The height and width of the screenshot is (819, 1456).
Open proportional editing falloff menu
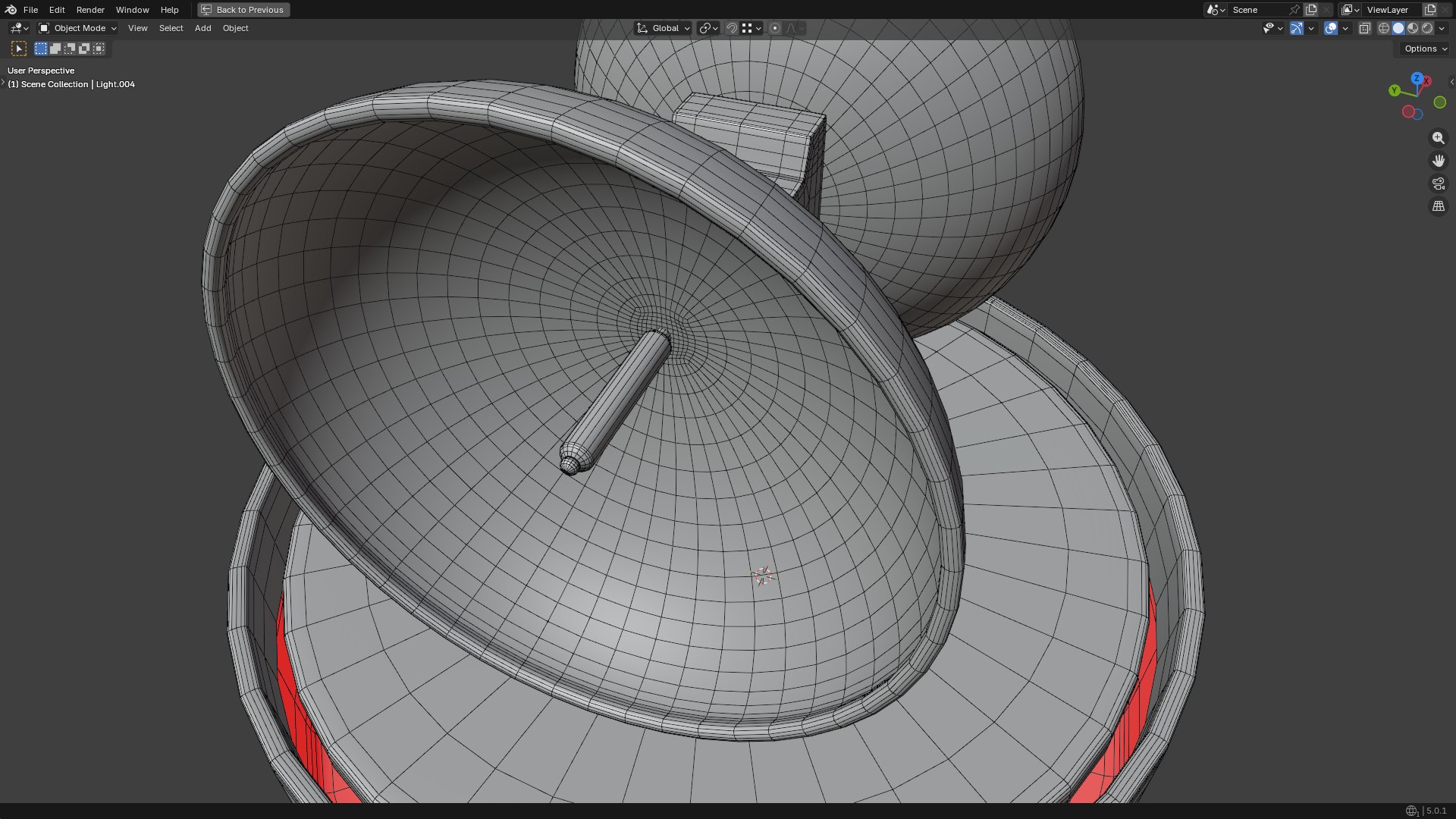pos(794,28)
